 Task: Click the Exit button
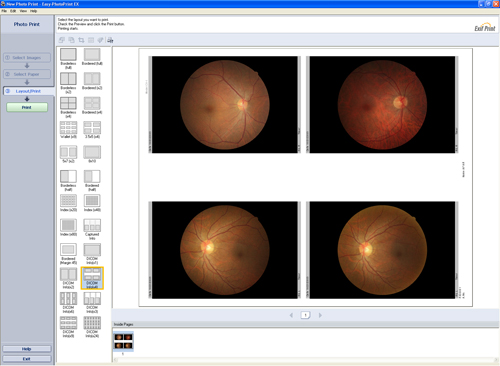tap(27, 359)
